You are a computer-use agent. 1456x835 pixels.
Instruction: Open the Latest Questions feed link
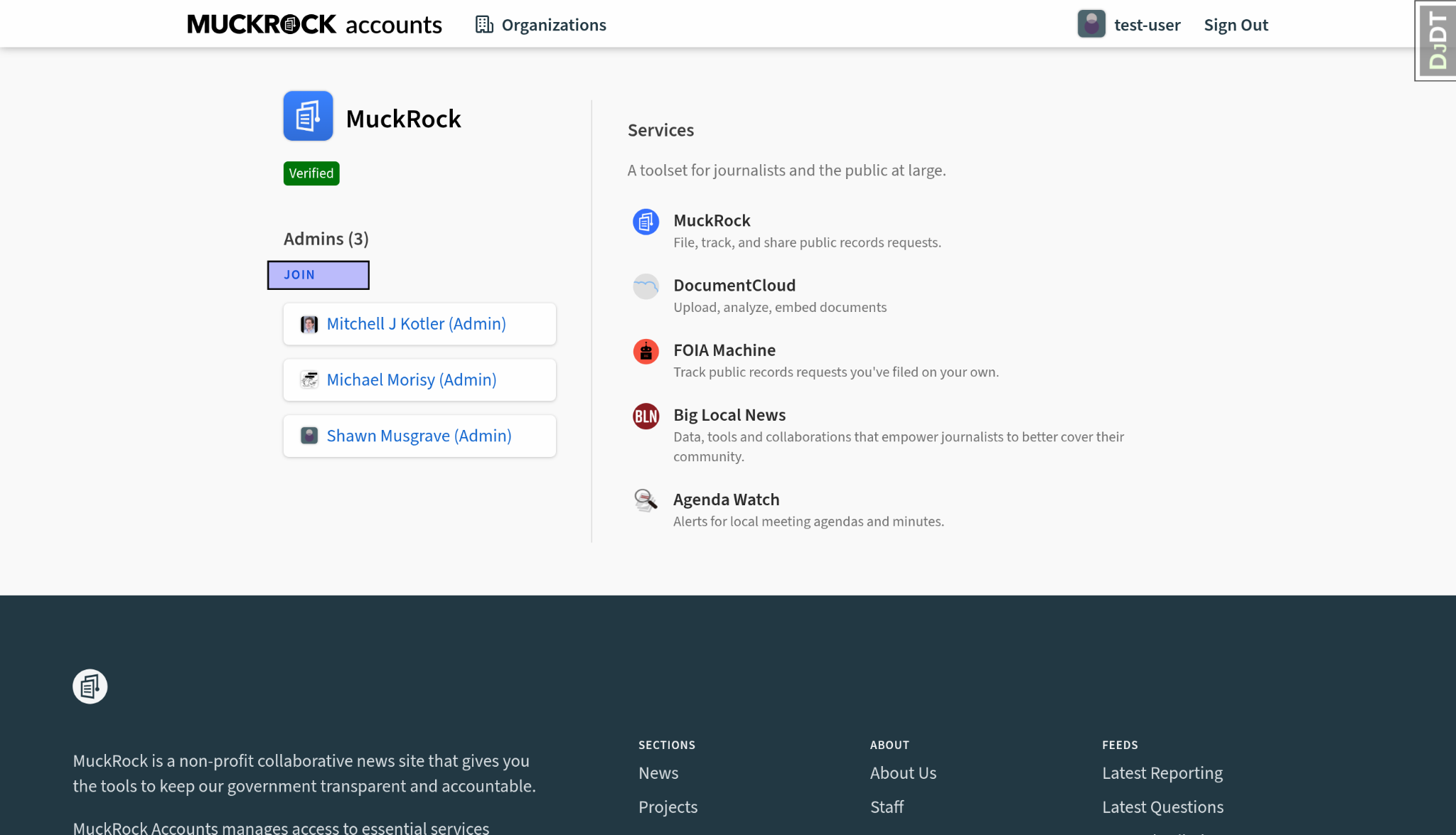click(1162, 807)
